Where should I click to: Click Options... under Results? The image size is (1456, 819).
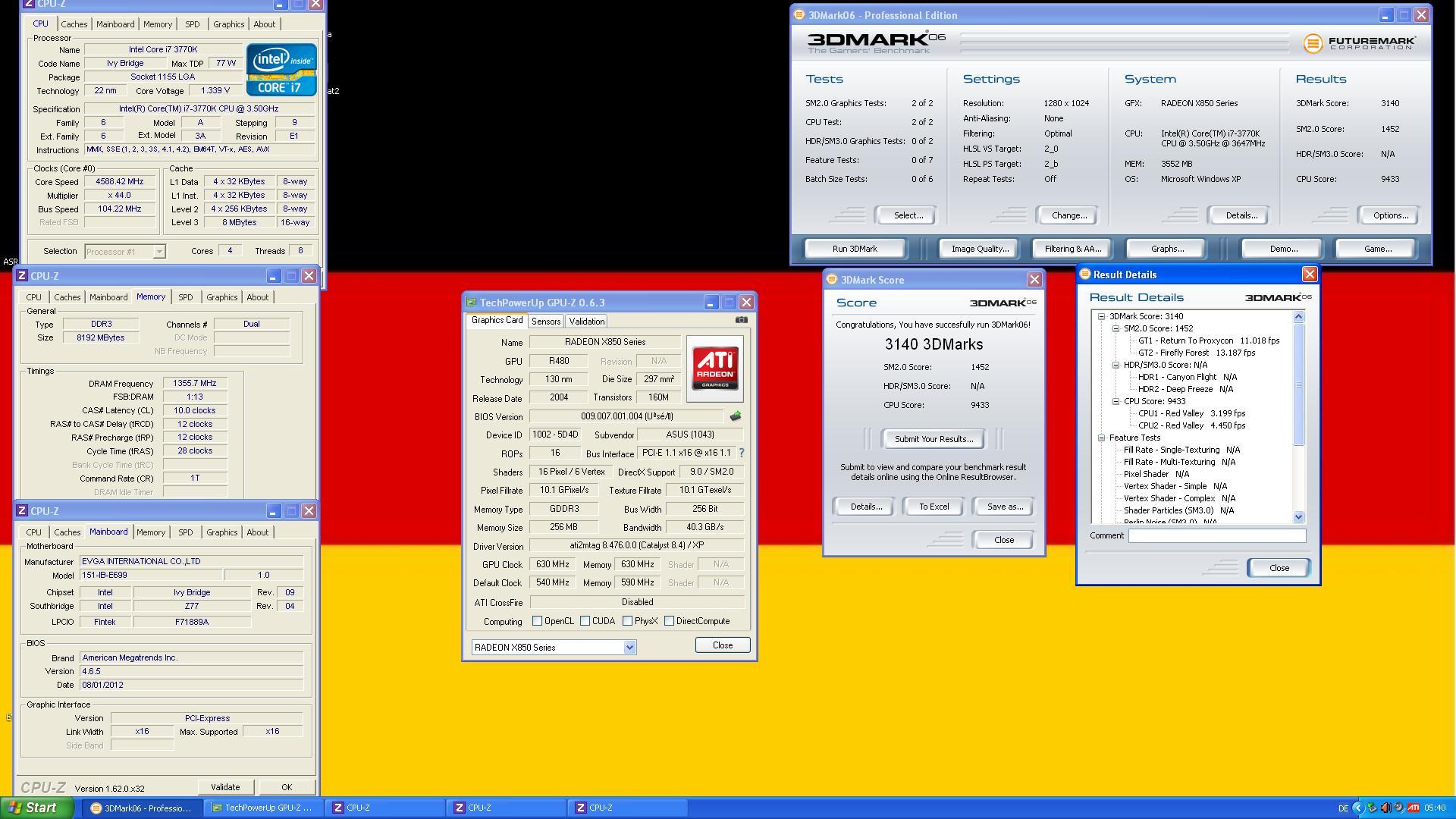1390,215
